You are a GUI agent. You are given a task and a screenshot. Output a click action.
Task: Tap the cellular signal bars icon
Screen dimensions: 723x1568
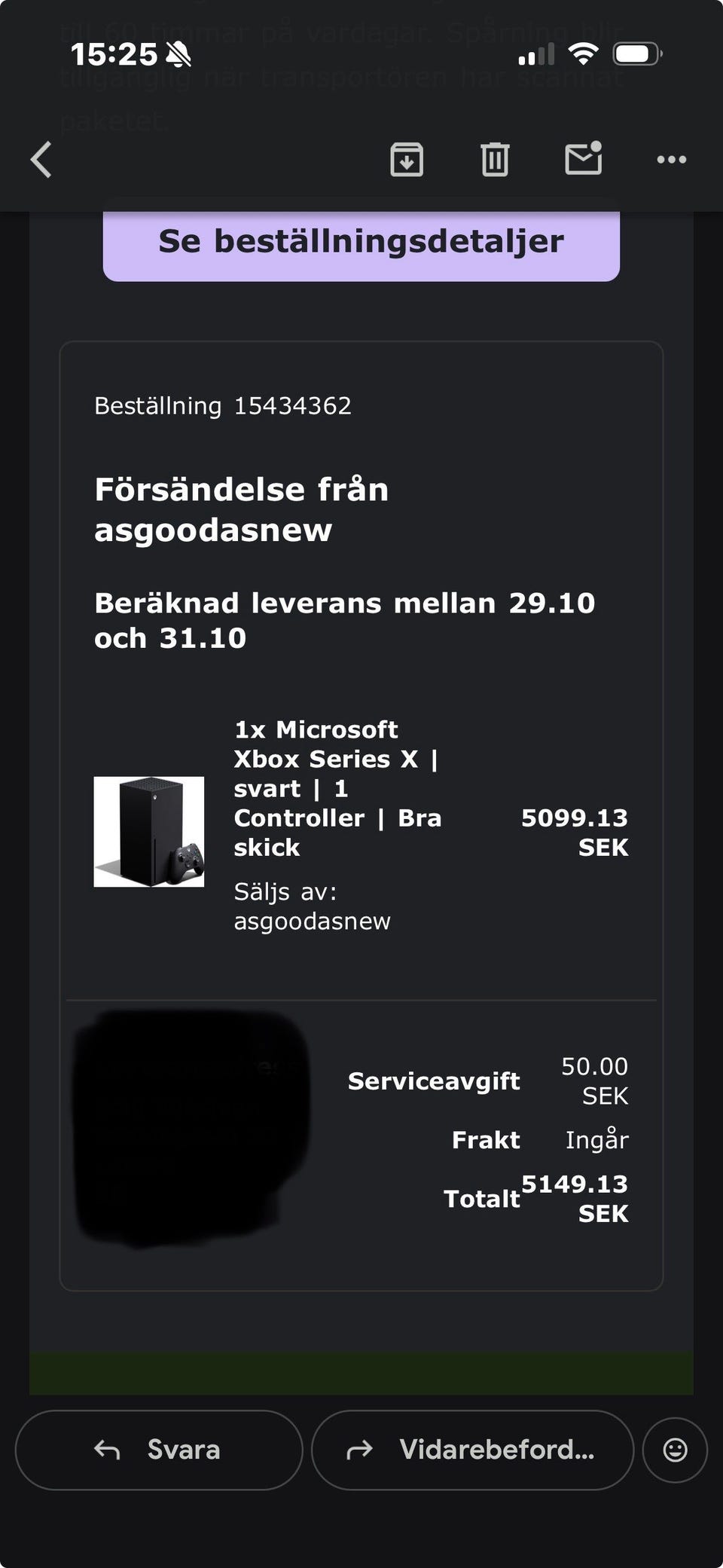[535, 54]
